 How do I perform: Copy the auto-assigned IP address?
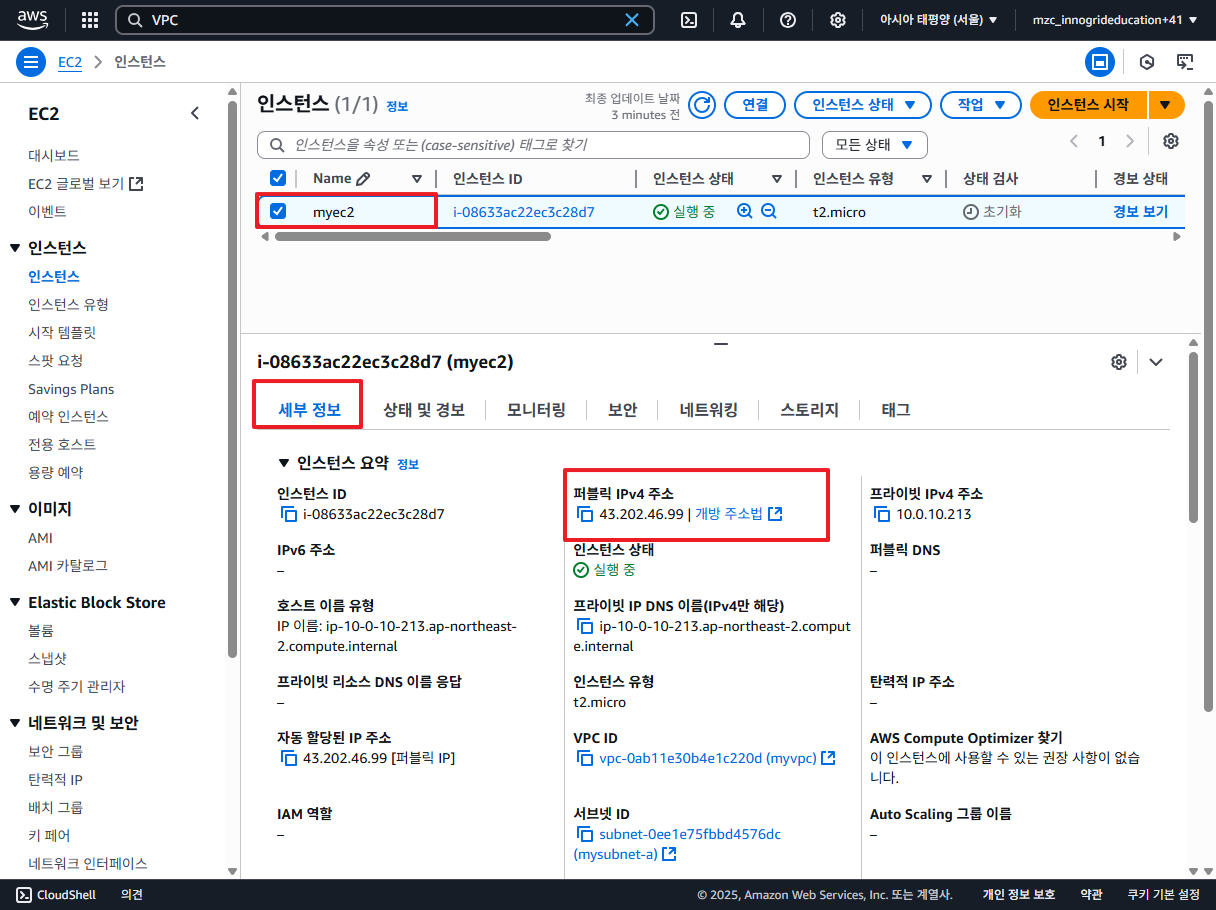(x=289, y=758)
